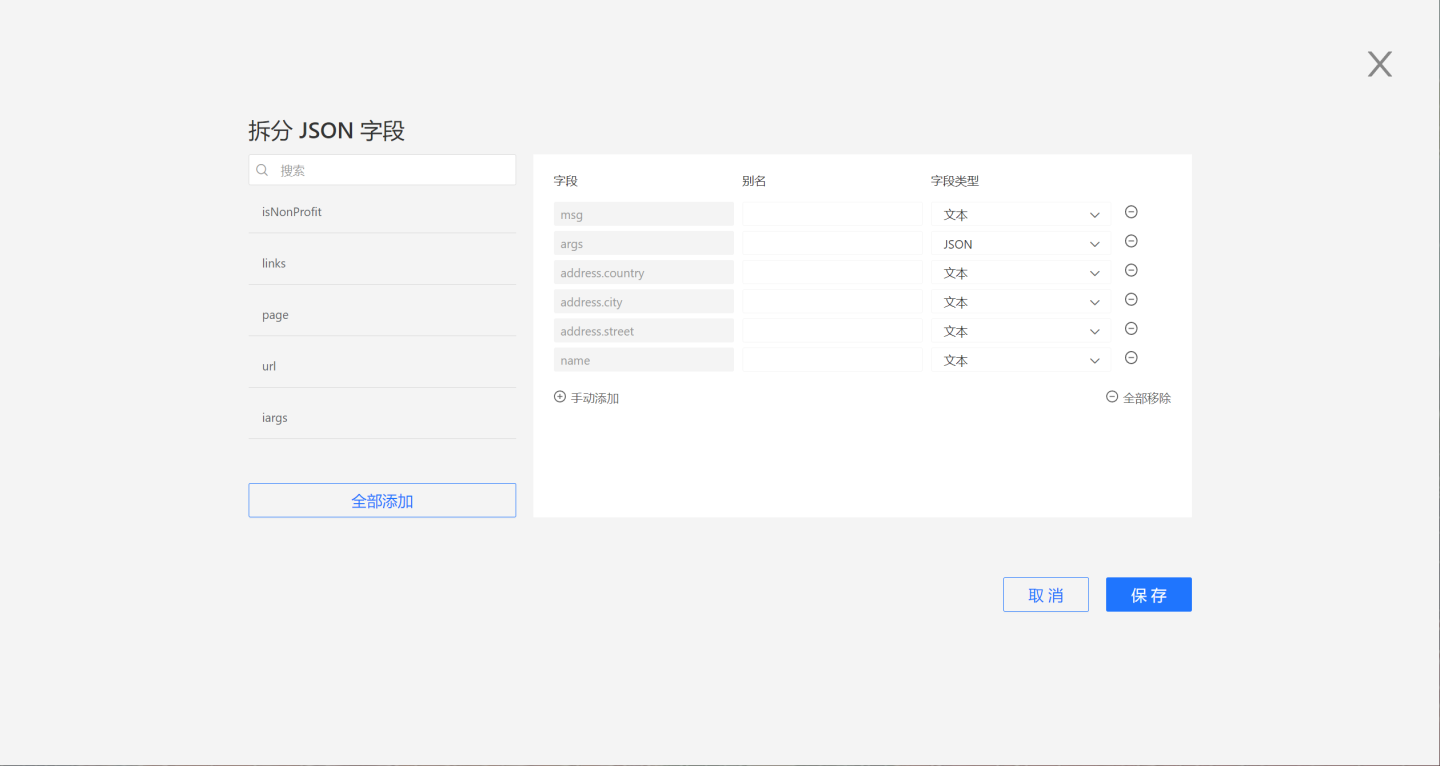1440x766 pixels.
Task: Focus the 搜索 search input box
Action: pyautogui.click(x=390, y=170)
